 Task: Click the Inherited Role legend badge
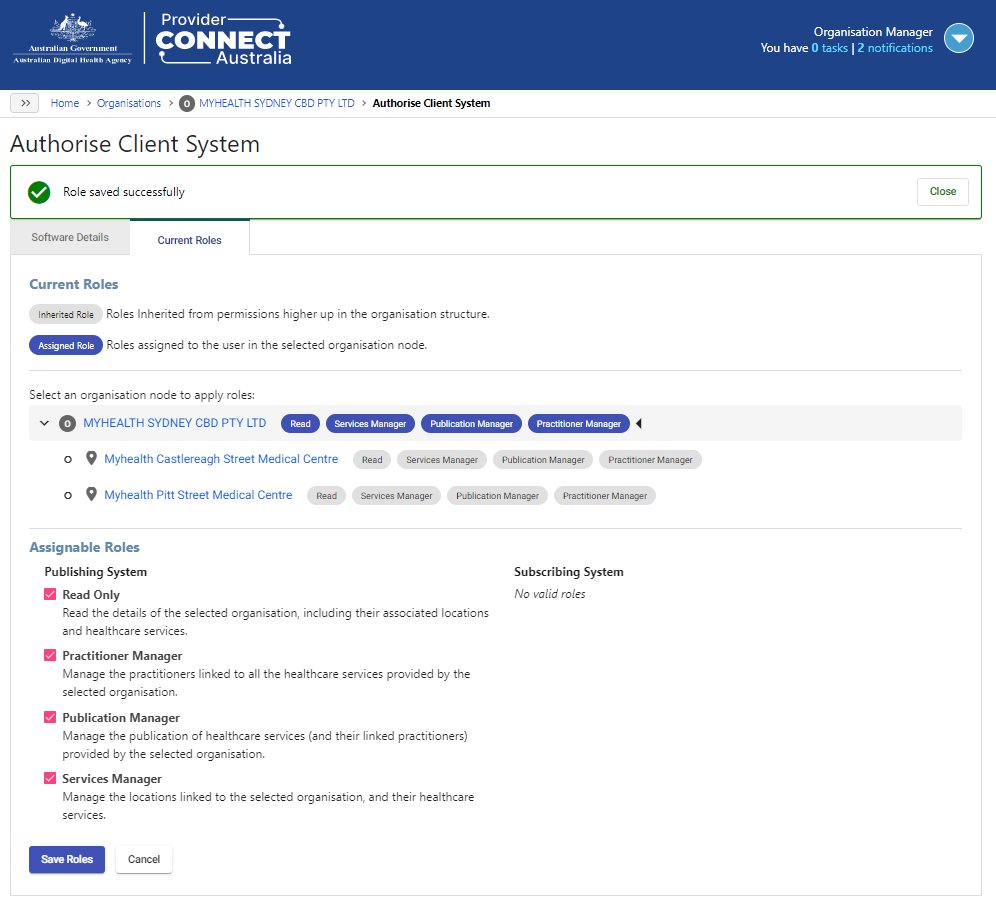(x=66, y=314)
